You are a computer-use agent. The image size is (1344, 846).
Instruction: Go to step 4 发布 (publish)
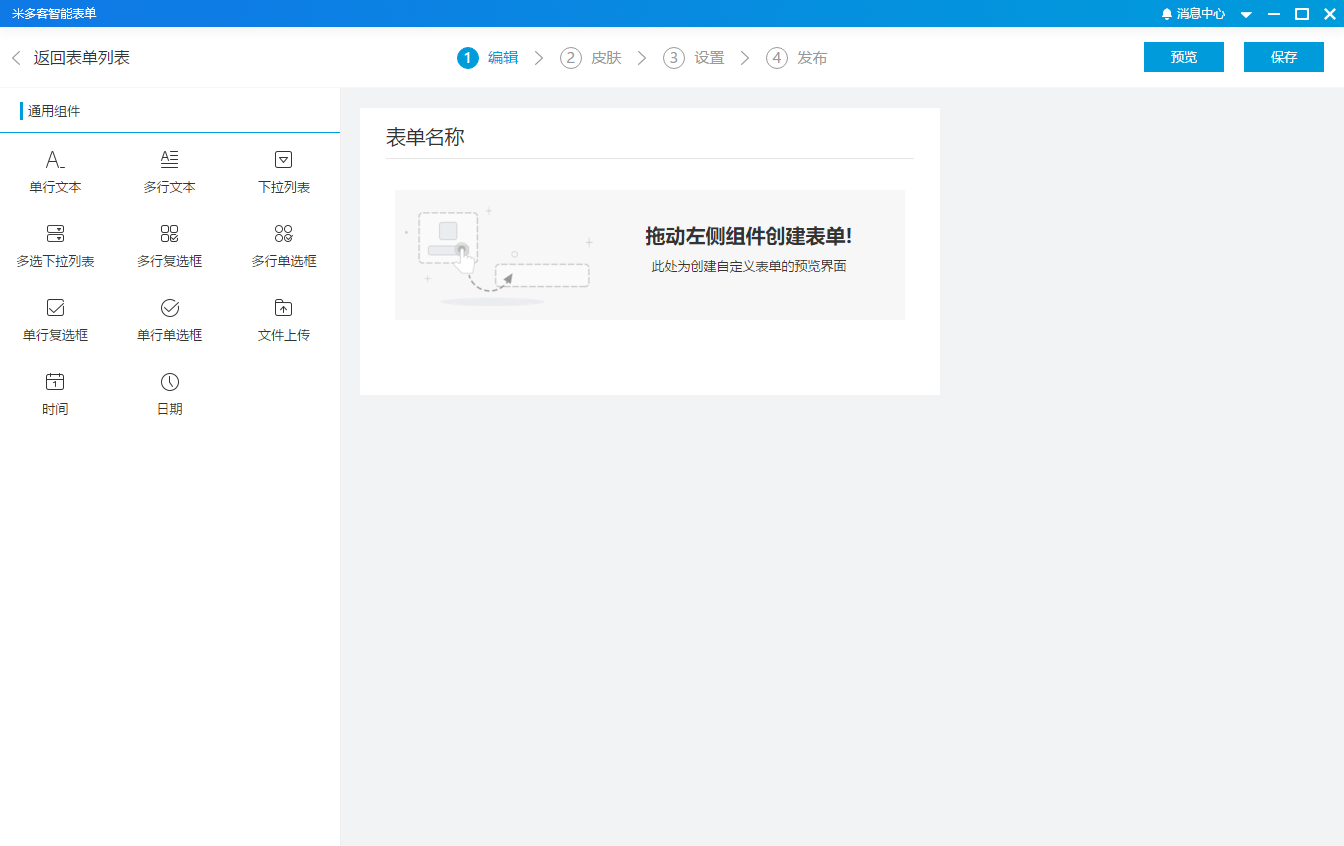[x=797, y=58]
